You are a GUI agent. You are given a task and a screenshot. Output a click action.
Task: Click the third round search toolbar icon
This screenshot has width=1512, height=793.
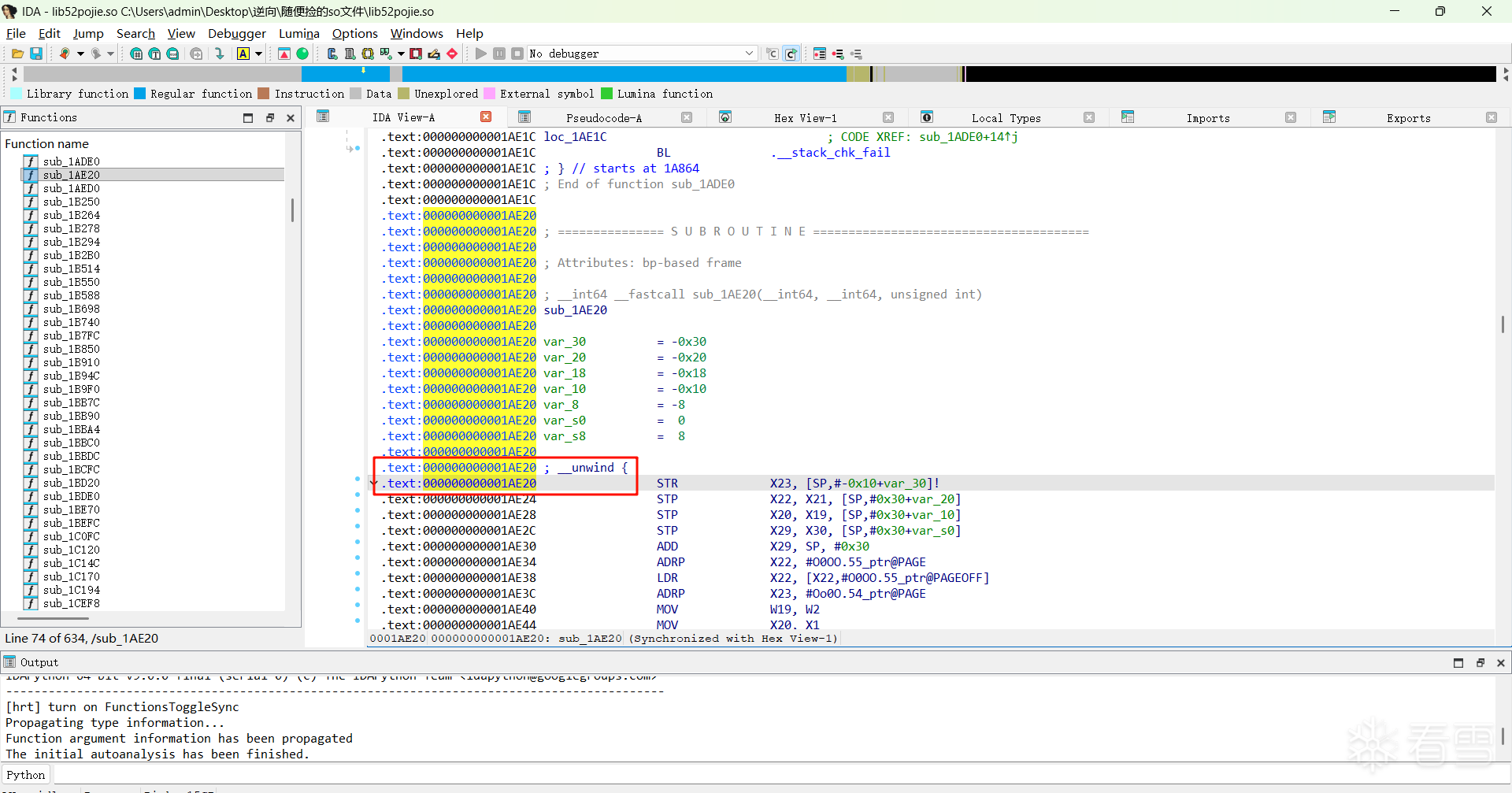tap(172, 54)
